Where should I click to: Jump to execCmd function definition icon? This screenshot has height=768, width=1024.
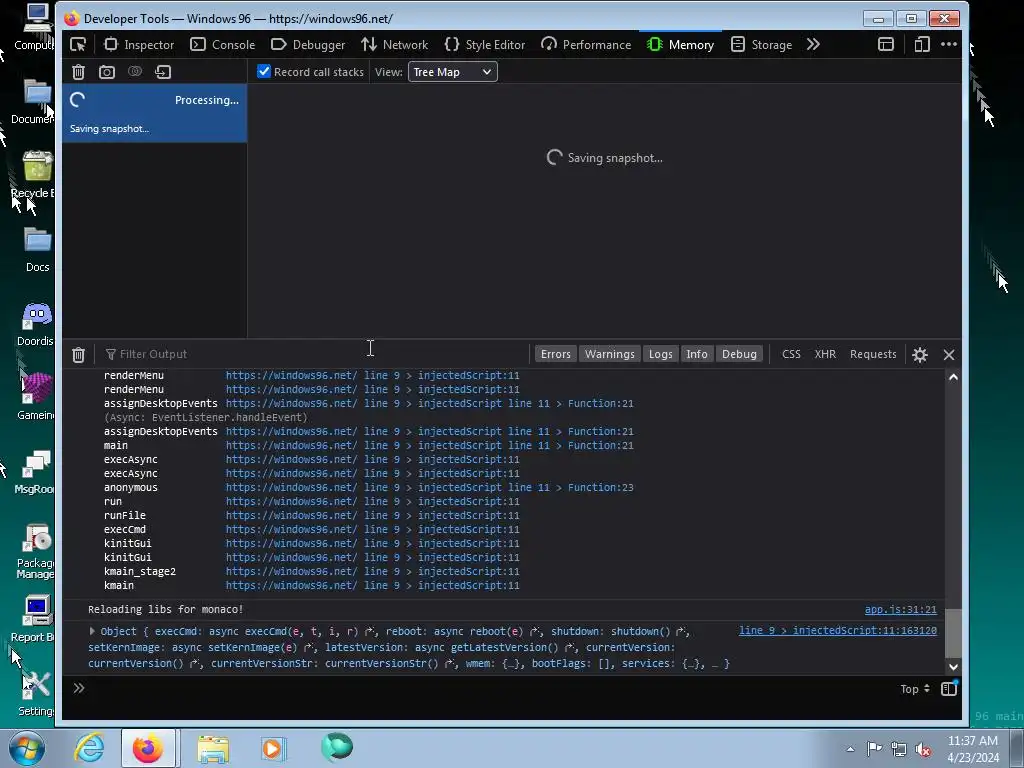pyautogui.click(x=370, y=632)
